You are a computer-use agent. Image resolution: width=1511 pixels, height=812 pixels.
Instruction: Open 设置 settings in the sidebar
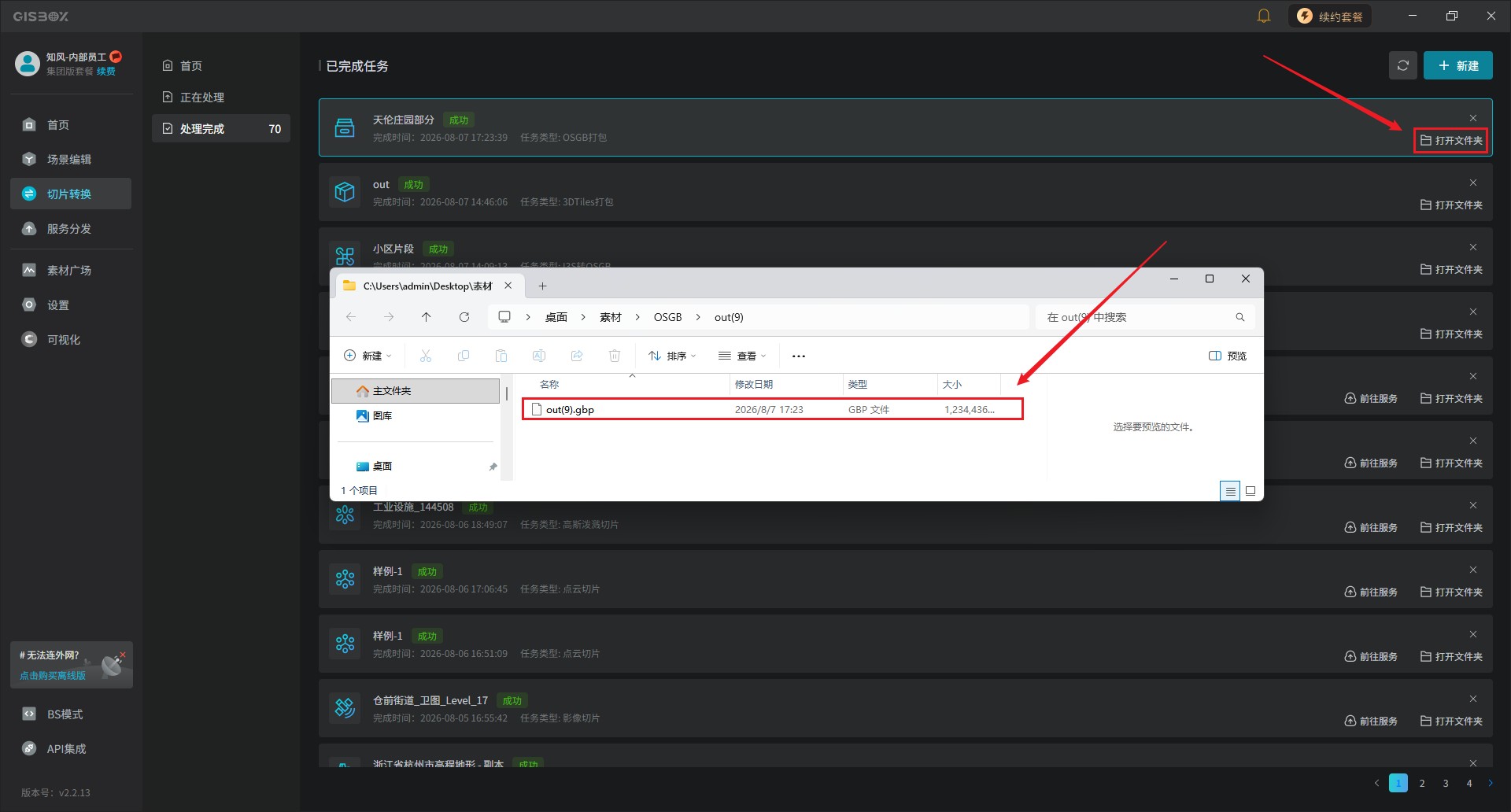[x=71, y=305]
